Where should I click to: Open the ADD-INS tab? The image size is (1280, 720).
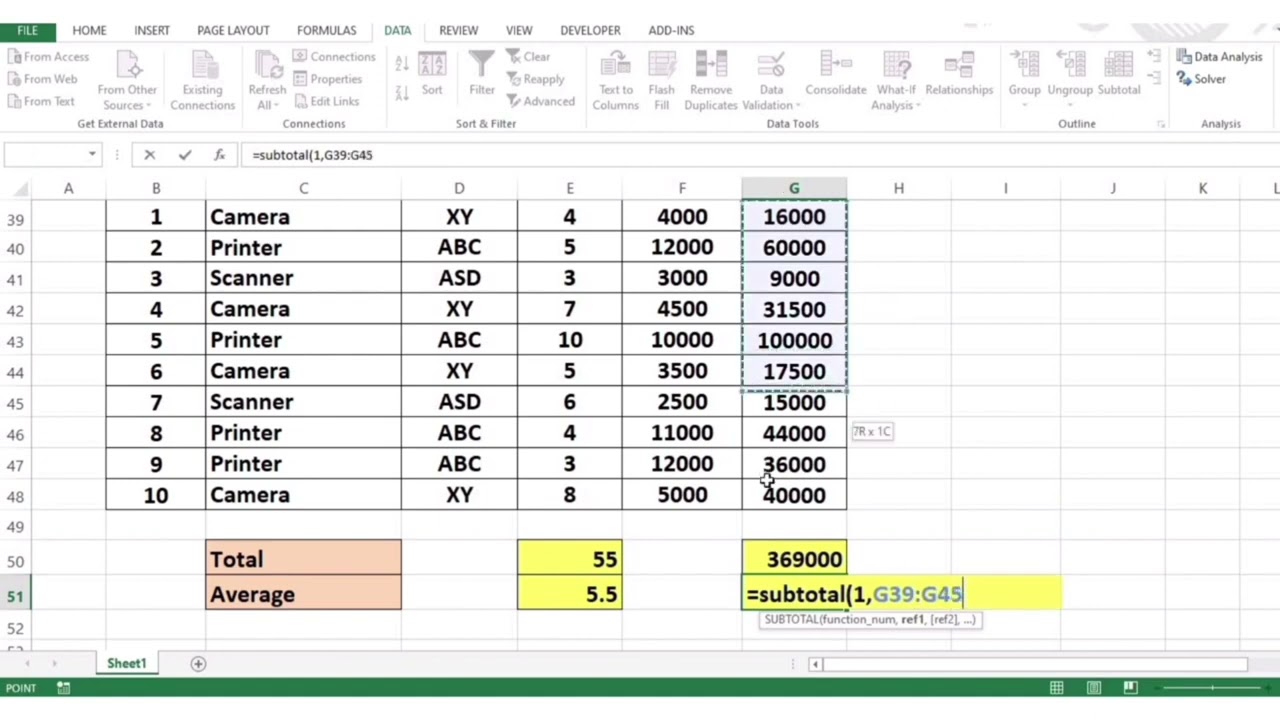(671, 30)
